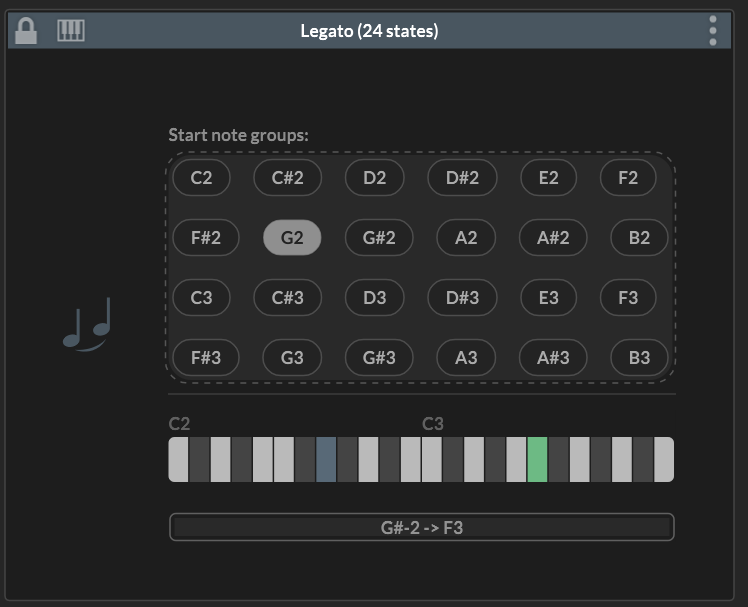The height and width of the screenshot is (607, 748).
Task: Choose the A2 note group
Action: coord(466,238)
